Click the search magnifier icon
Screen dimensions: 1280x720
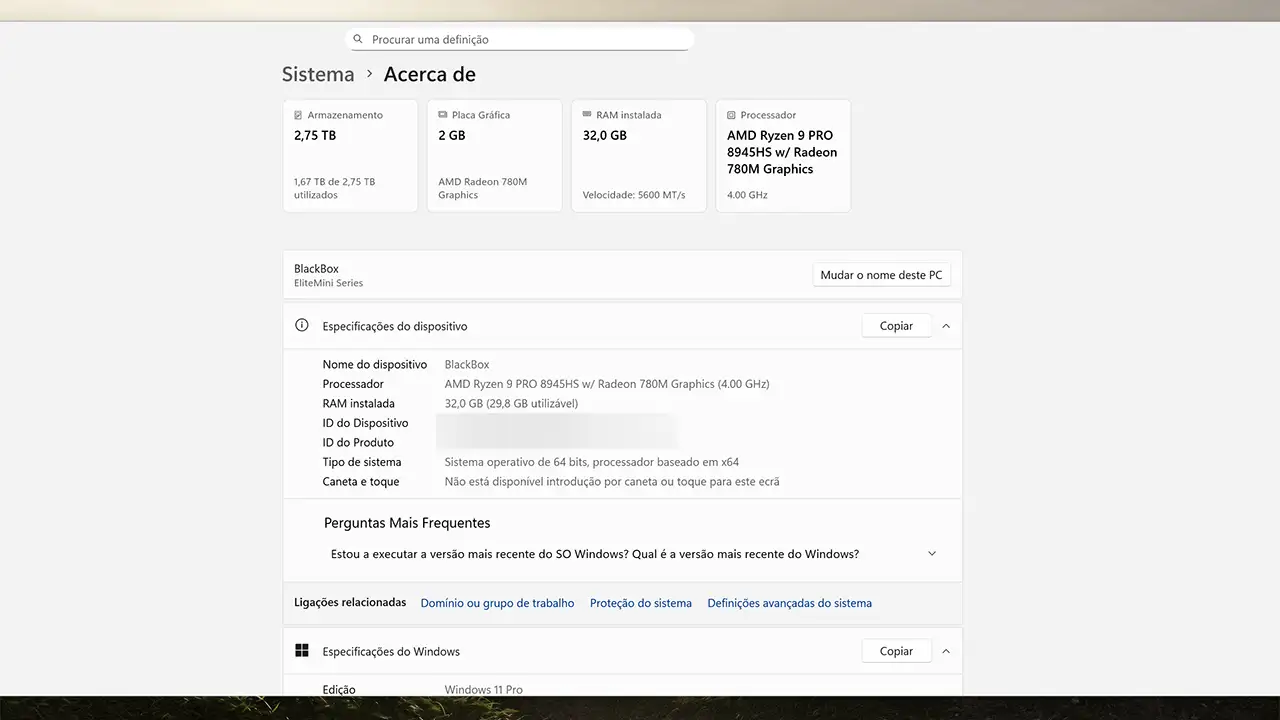358,40
